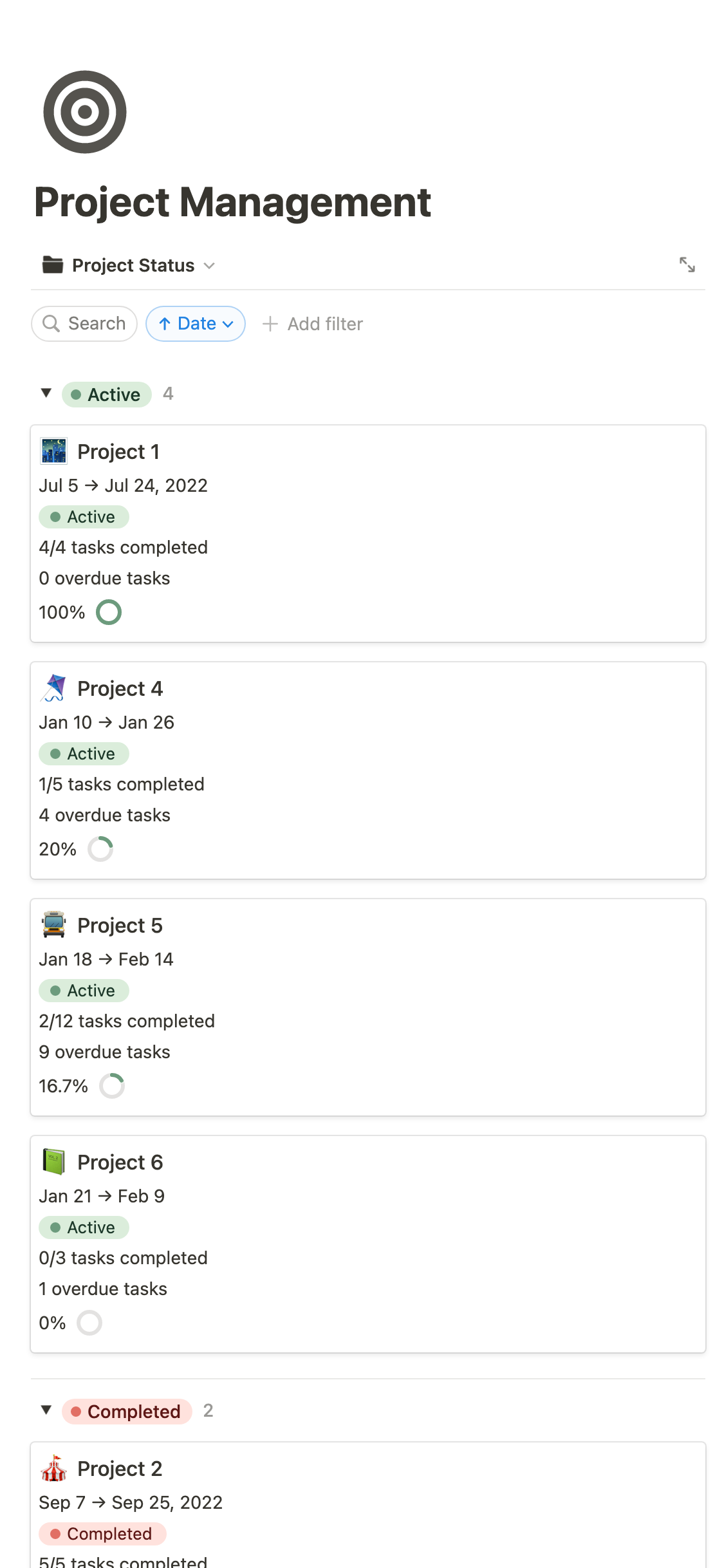724x1568 pixels.
Task: Click the Completed status tag in Project 2
Action: pos(102,1534)
